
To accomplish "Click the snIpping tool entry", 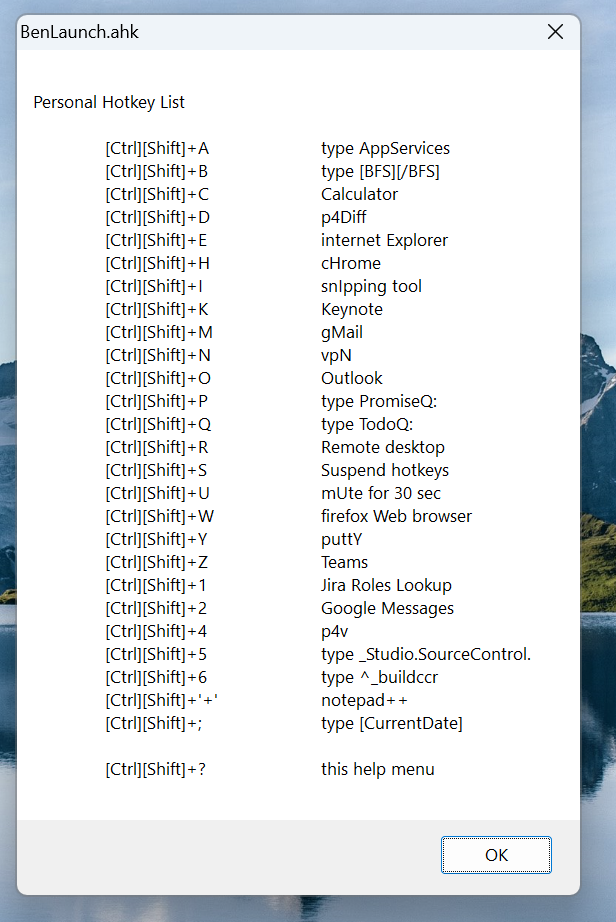I will click(x=371, y=286).
